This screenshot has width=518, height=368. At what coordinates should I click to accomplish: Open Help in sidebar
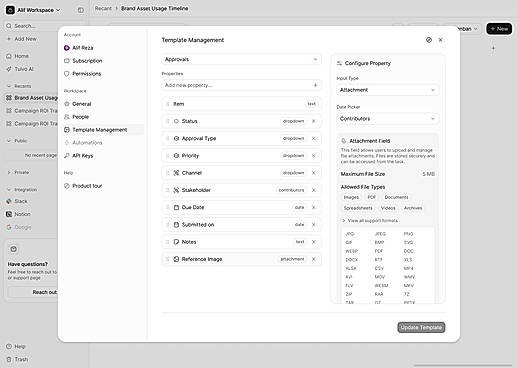tap(16, 347)
